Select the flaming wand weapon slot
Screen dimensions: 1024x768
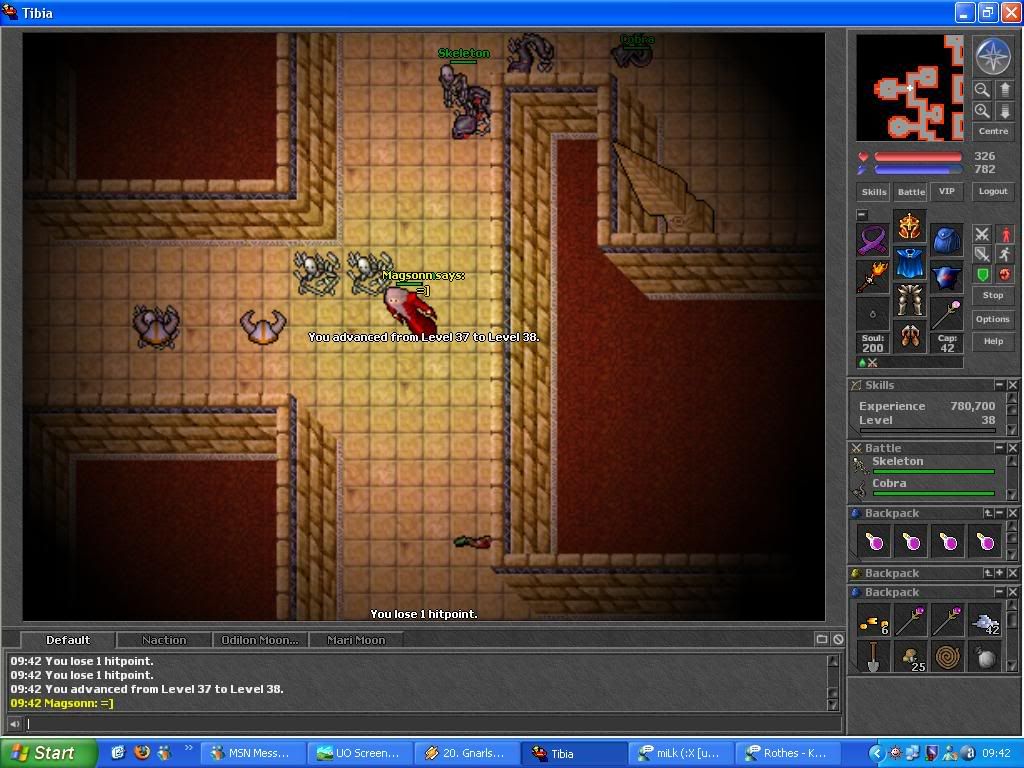pyautogui.click(x=873, y=277)
